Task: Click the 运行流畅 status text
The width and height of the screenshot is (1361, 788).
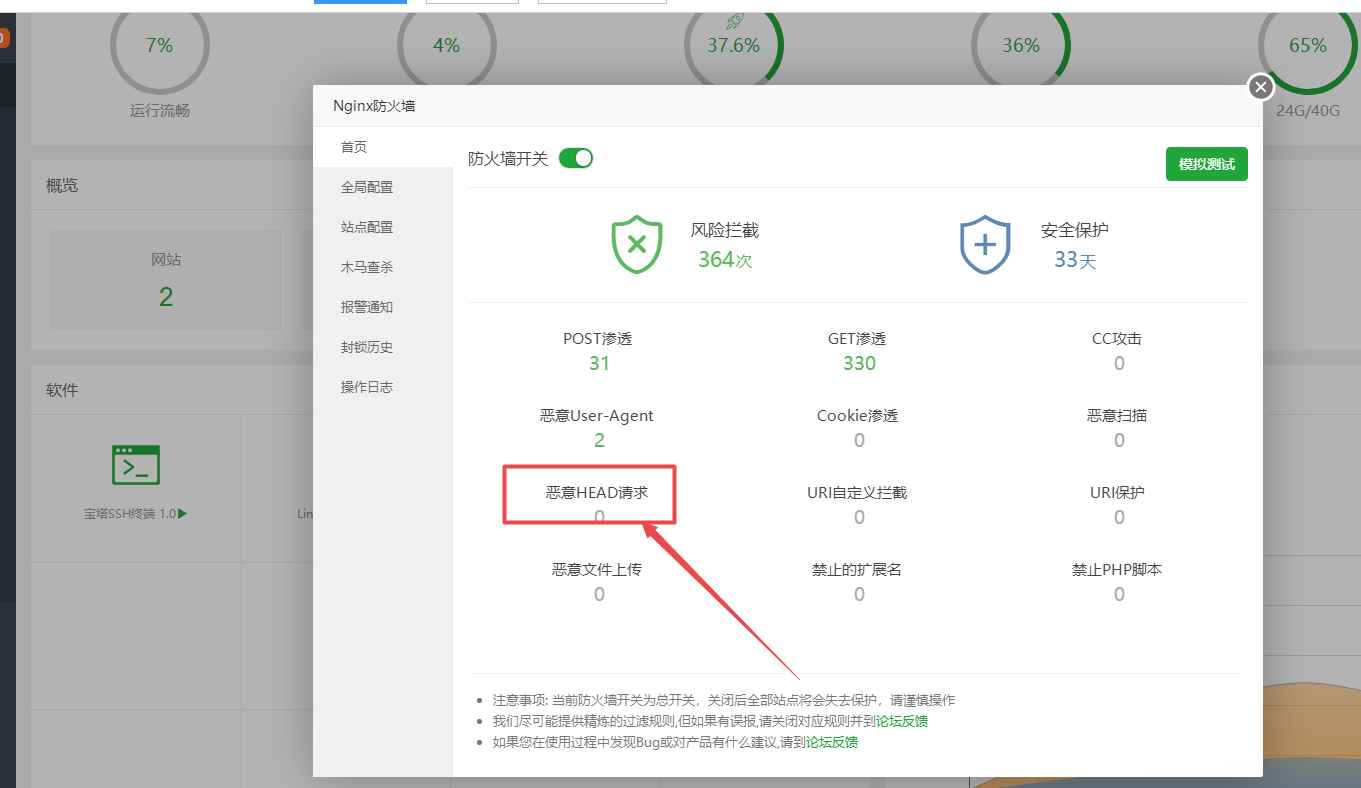Action: pyautogui.click(x=160, y=111)
